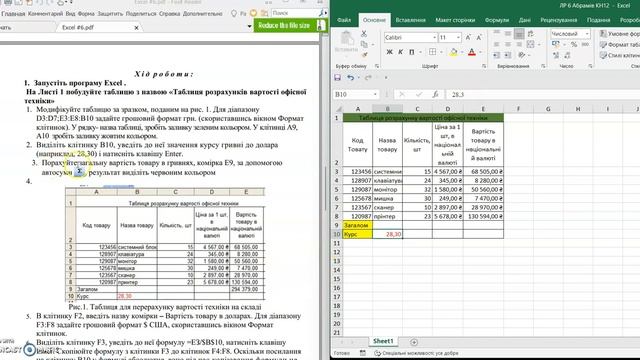Expand the Name Box B10 dropdown arrow
The image size is (640, 360).
(x=375, y=94)
